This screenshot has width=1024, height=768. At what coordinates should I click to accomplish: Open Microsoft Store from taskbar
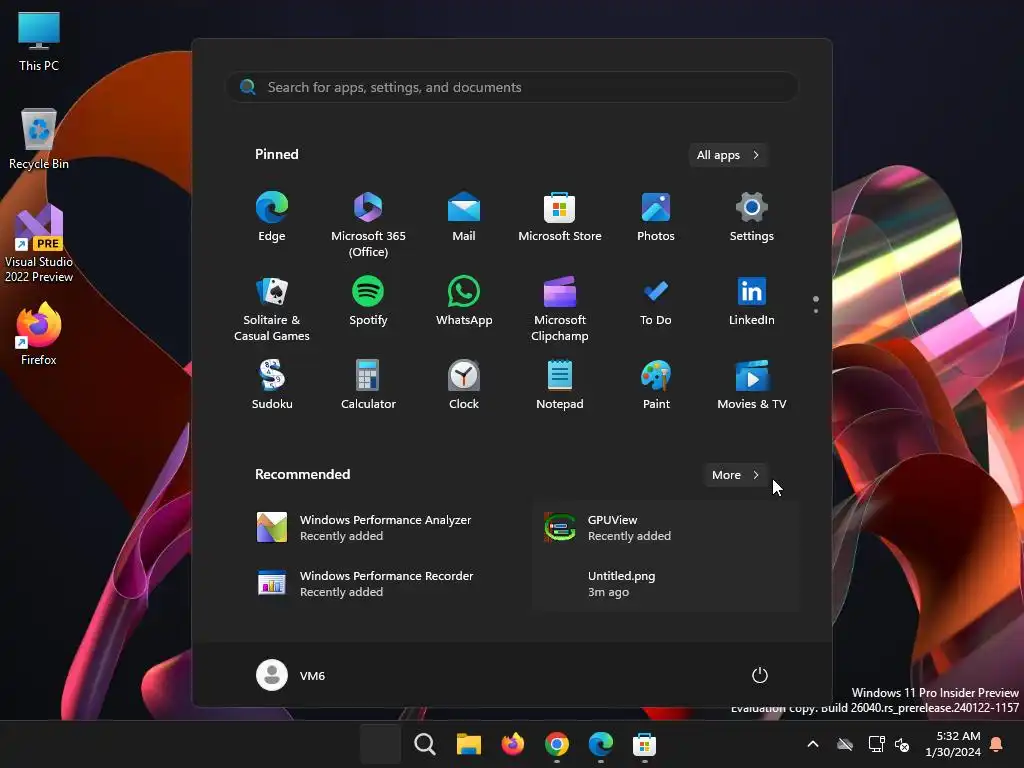(x=644, y=744)
